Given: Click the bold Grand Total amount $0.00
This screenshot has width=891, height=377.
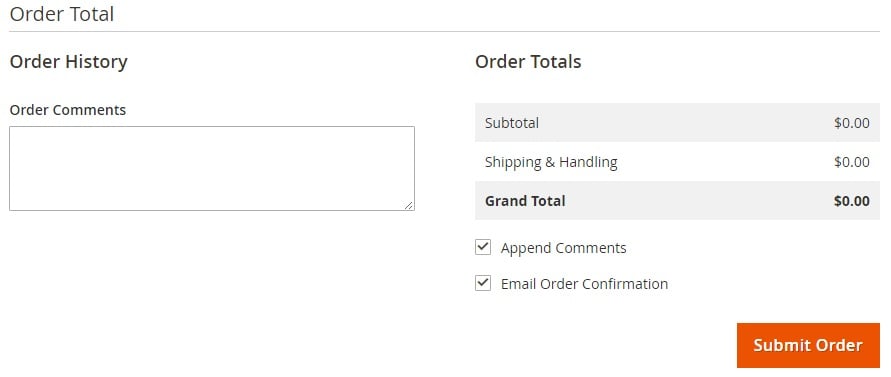Looking at the screenshot, I should [x=852, y=201].
